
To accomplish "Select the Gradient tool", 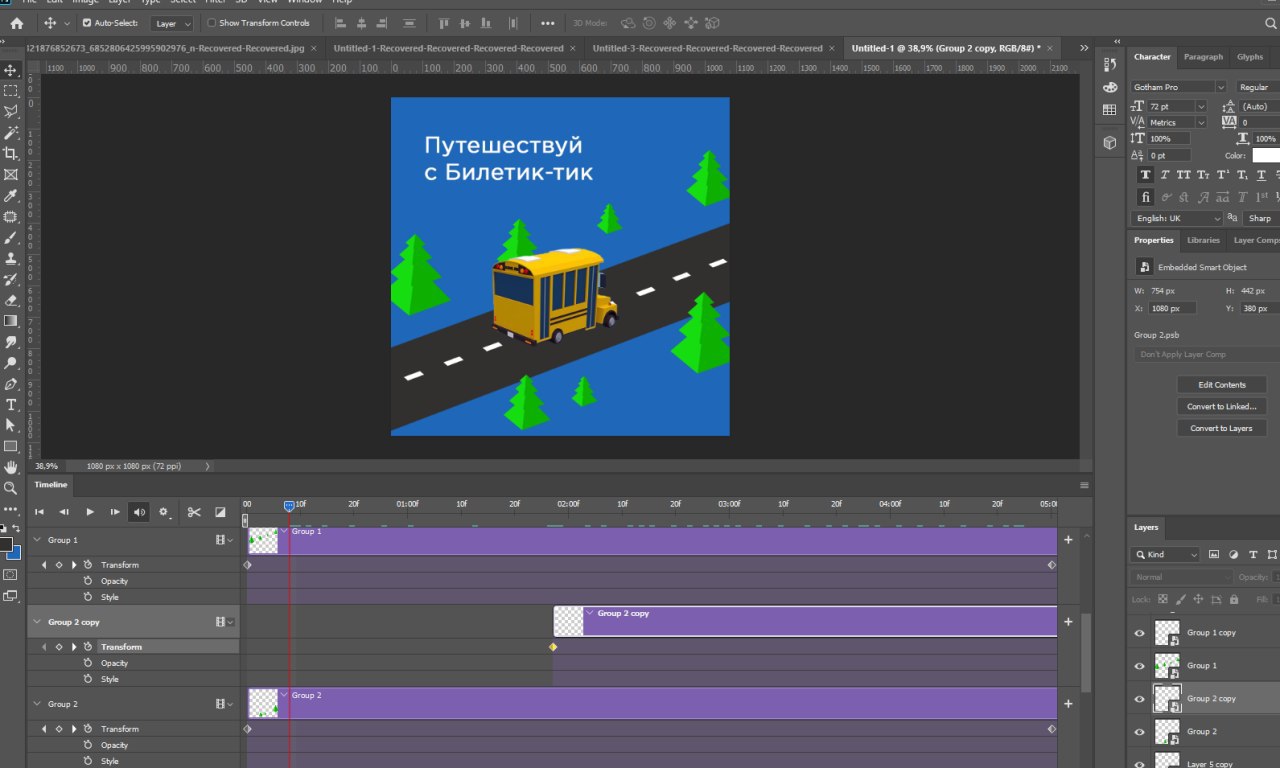I will (x=11, y=321).
